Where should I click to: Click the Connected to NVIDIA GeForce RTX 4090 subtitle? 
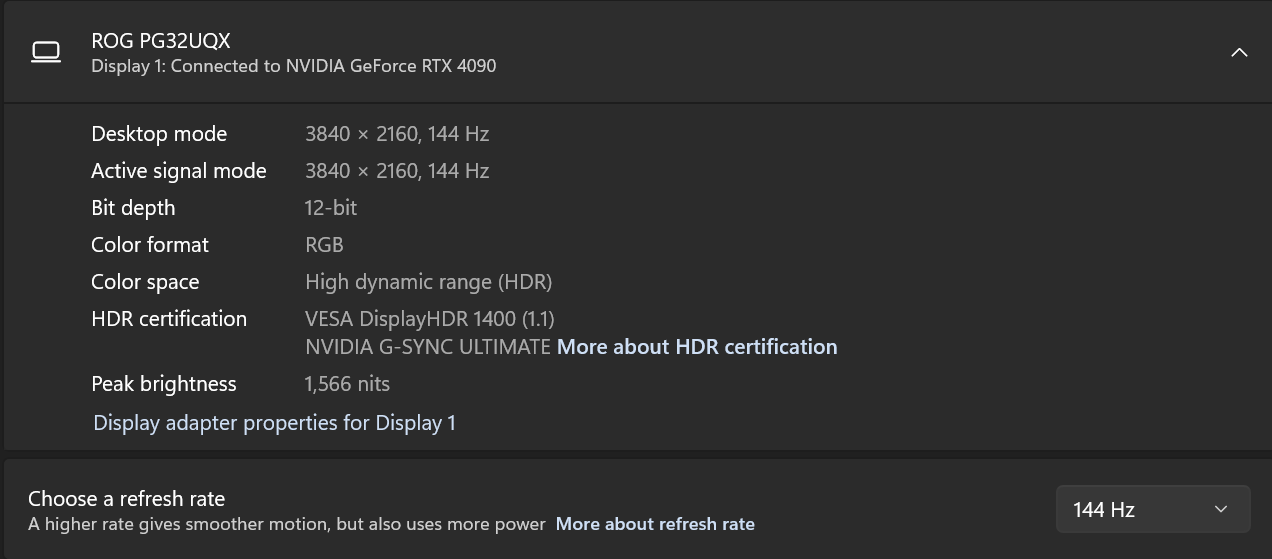click(x=293, y=66)
